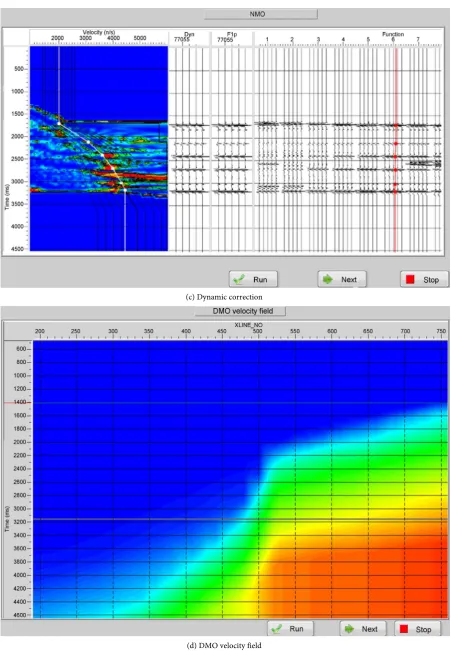Image resolution: width=451 pixels, height=651 pixels.
Task: Select function number 1 in NMO header
Action: point(267,39)
